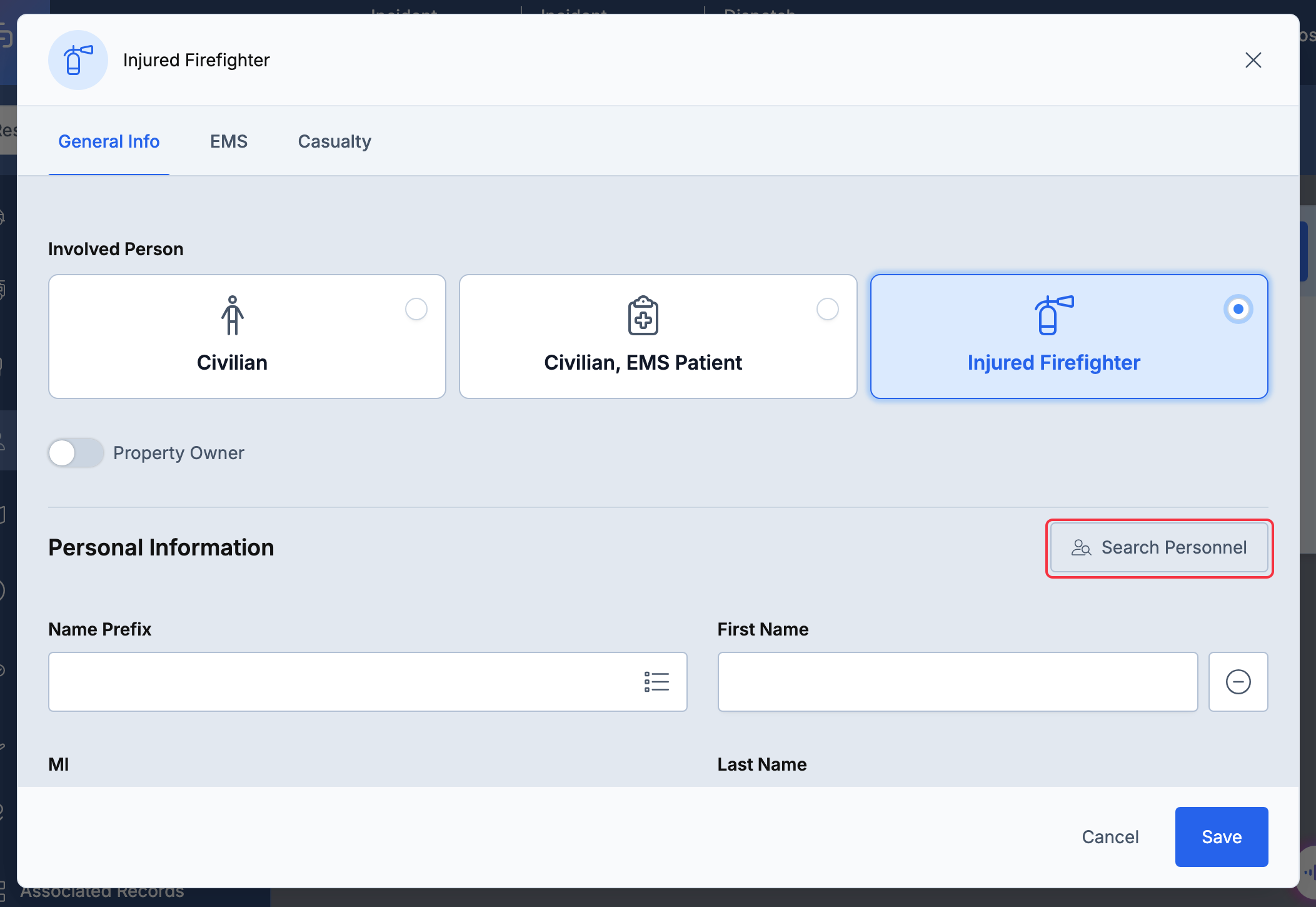Click the Injured Firefighter extinguisher card icon
Viewport: 1316px width, 907px height.
pos(1054,315)
